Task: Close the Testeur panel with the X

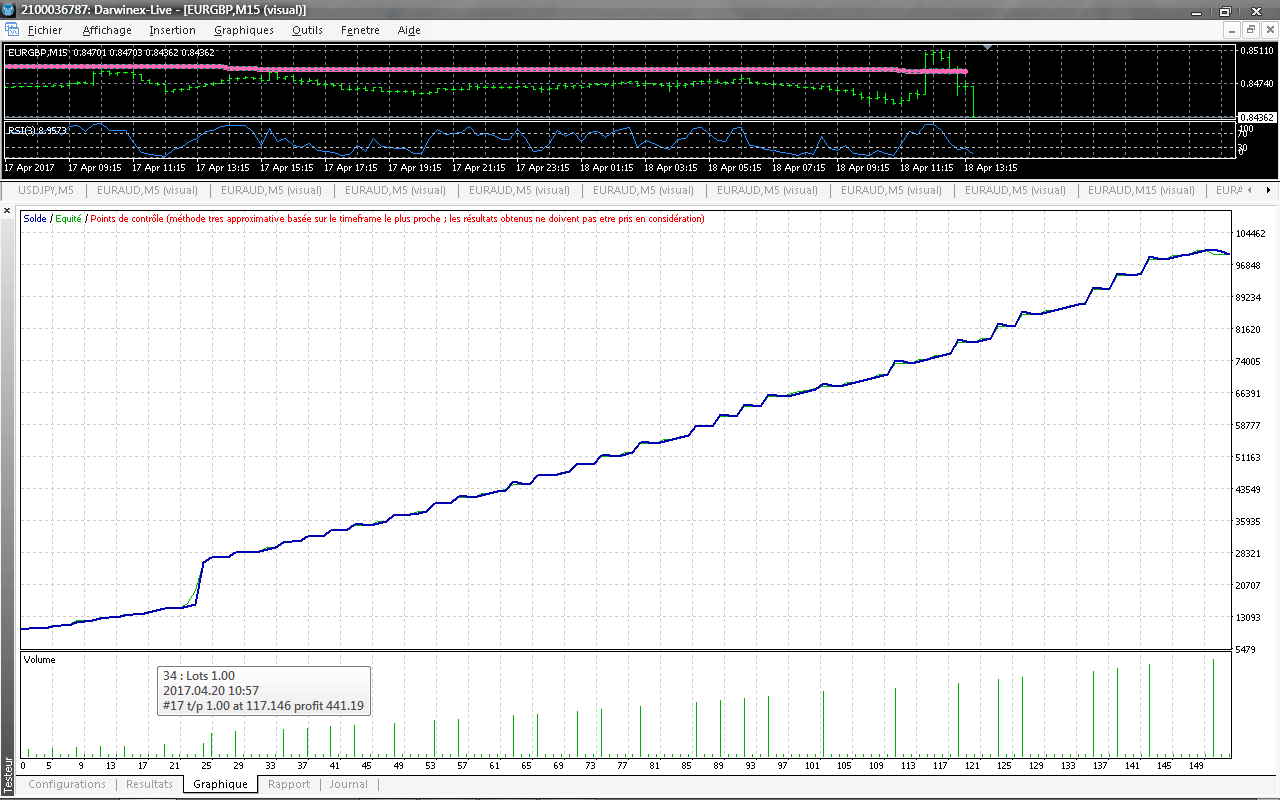Action: pyautogui.click(x=8, y=212)
